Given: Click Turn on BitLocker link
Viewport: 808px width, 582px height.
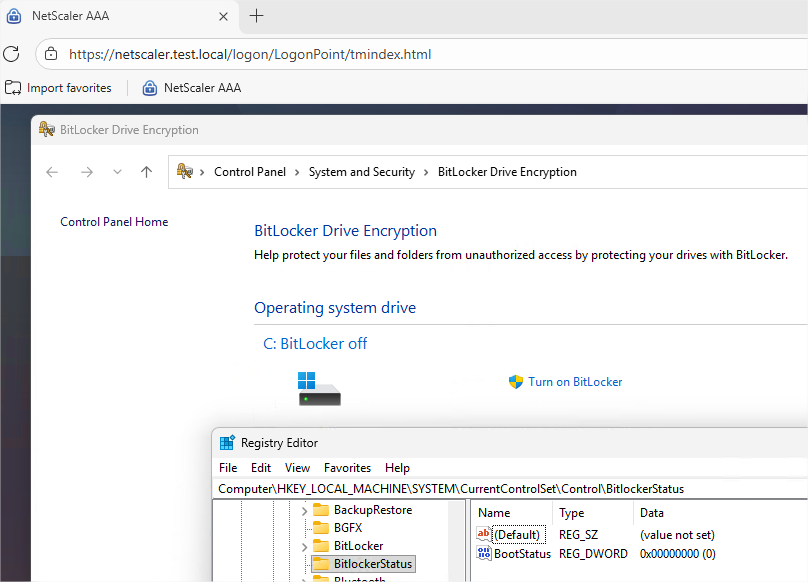Looking at the screenshot, I should (x=575, y=382).
